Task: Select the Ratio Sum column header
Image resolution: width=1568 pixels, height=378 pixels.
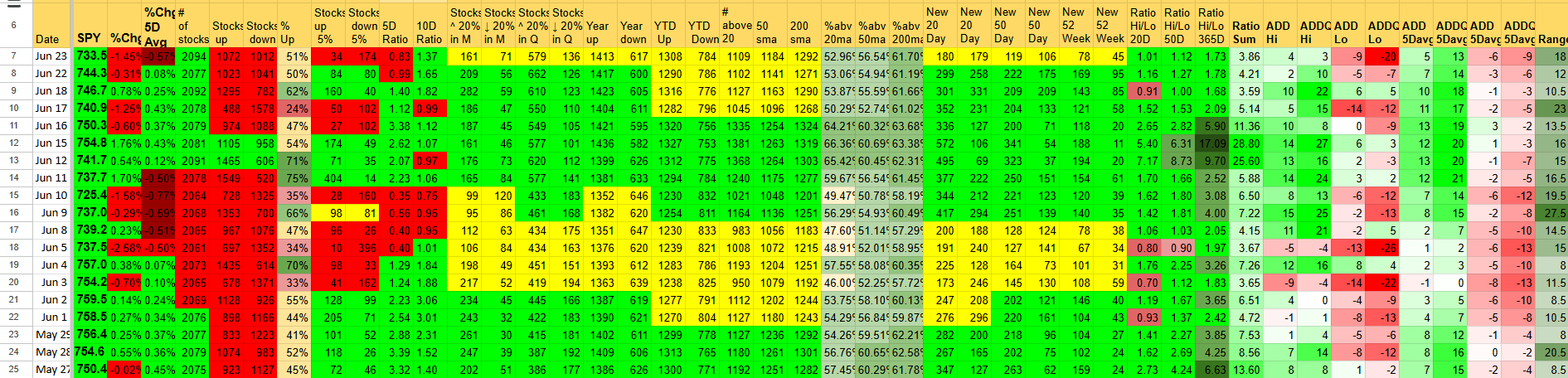Action: 1246,25
